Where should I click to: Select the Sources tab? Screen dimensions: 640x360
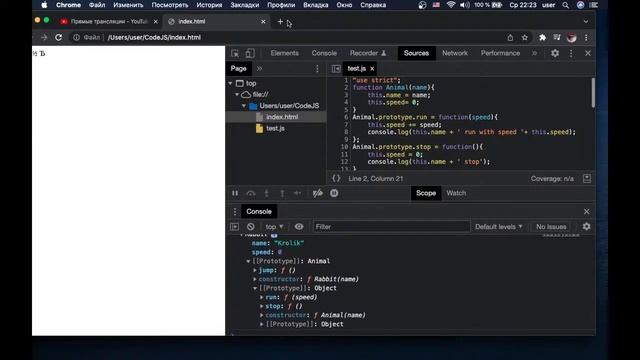click(x=416, y=53)
